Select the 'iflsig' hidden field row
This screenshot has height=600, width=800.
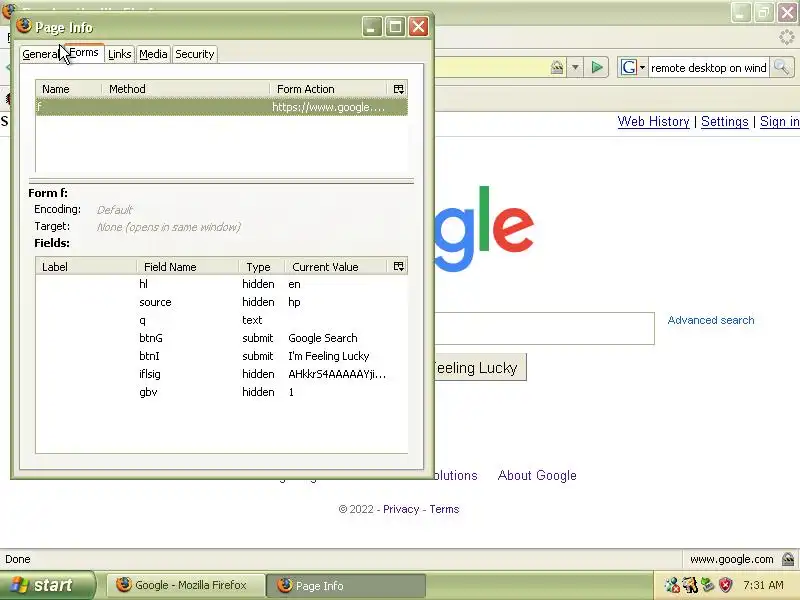click(221, 374)
